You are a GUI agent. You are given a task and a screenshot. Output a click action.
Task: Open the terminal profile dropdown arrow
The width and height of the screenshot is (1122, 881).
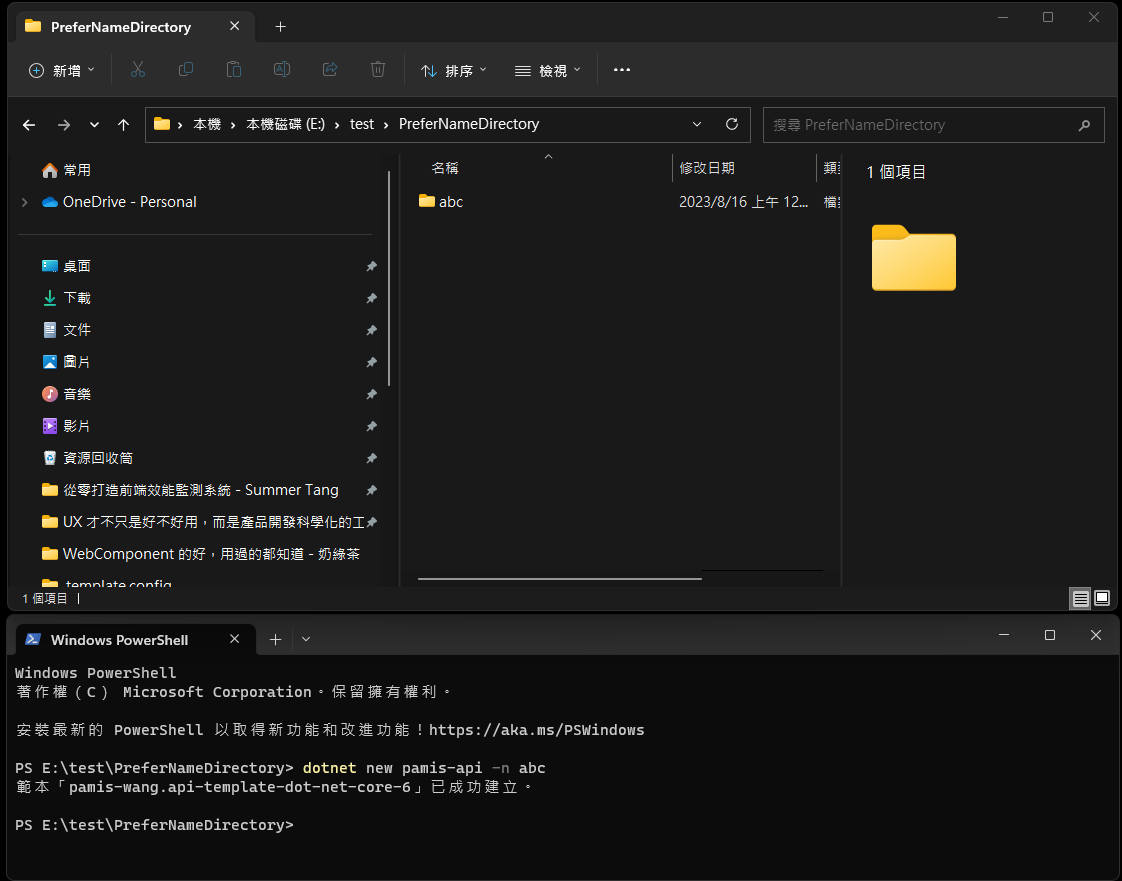[x=306, y=639]
